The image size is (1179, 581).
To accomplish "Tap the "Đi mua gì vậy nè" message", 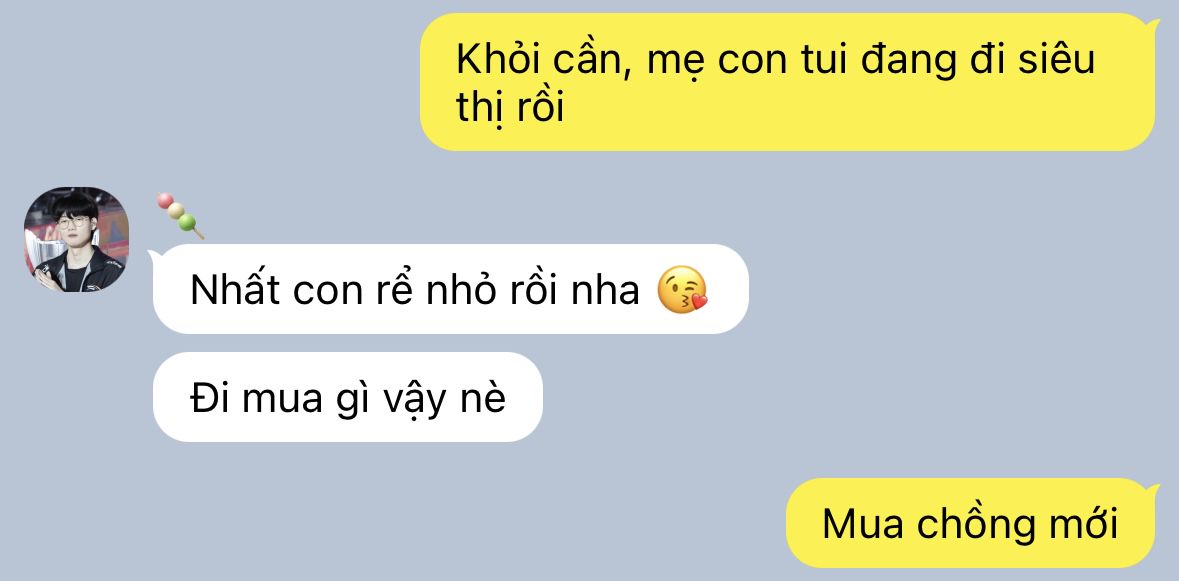I will (347, 397).
